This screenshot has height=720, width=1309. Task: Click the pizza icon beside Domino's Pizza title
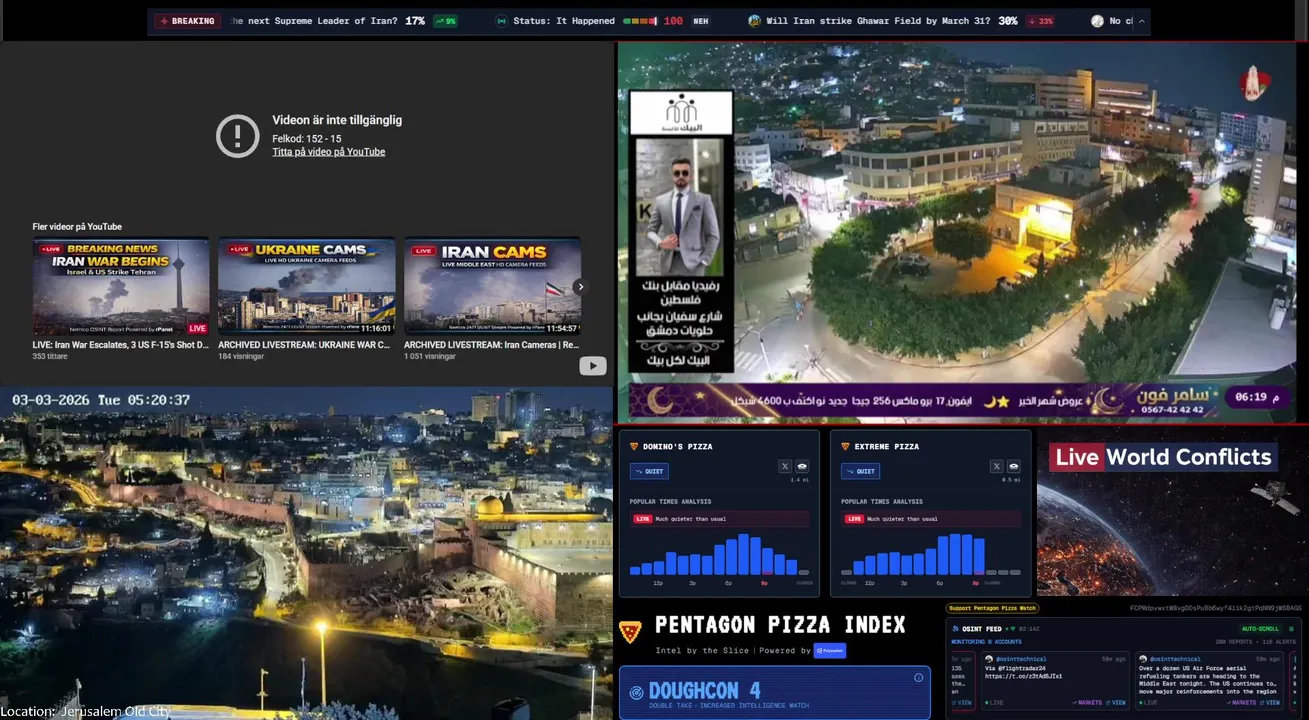point(634,447)
